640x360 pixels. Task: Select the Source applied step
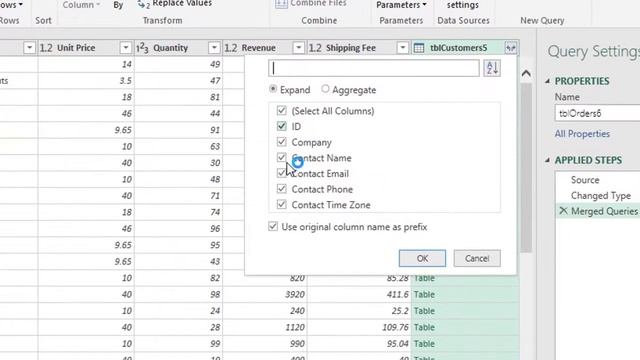click(585, 180)
